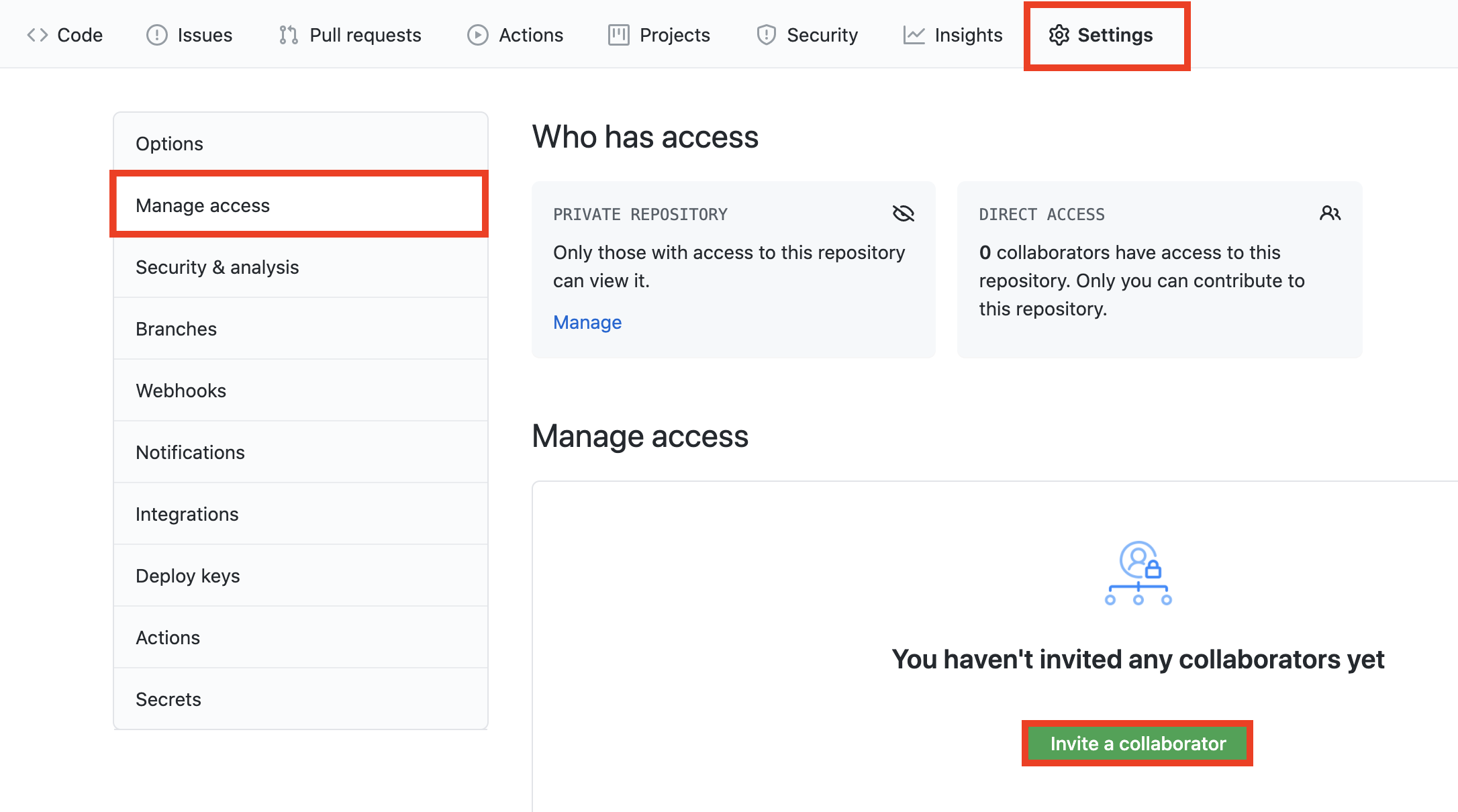Click the Code brackets icon
Screen dimensions: 1458x812
point(38,35)
